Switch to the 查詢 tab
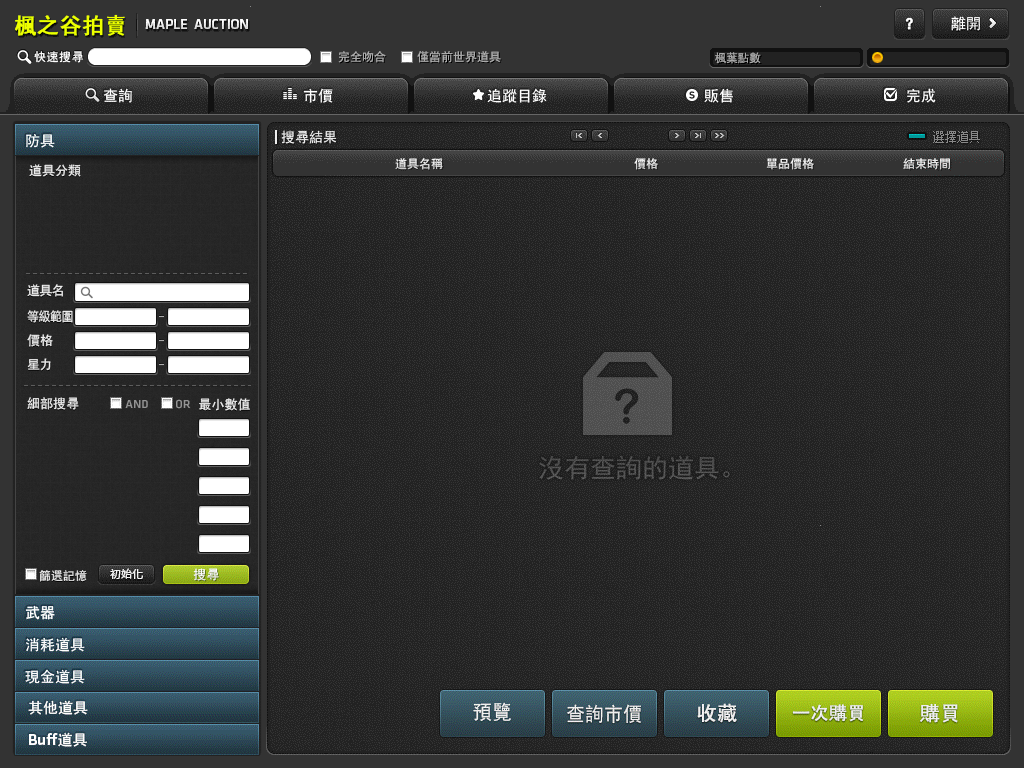This screenshot has height=768, width=1024. click(x=110, y=96)
